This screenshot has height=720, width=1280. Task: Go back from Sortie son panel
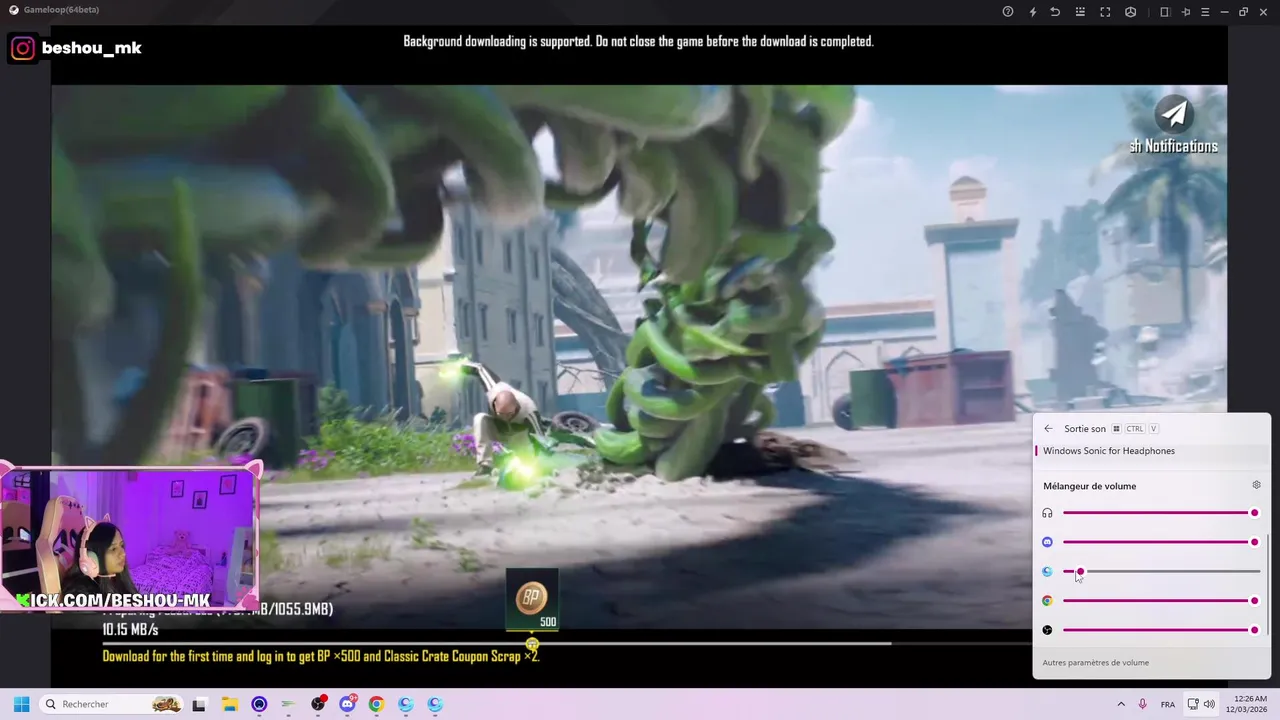[x=1048, y=429]
